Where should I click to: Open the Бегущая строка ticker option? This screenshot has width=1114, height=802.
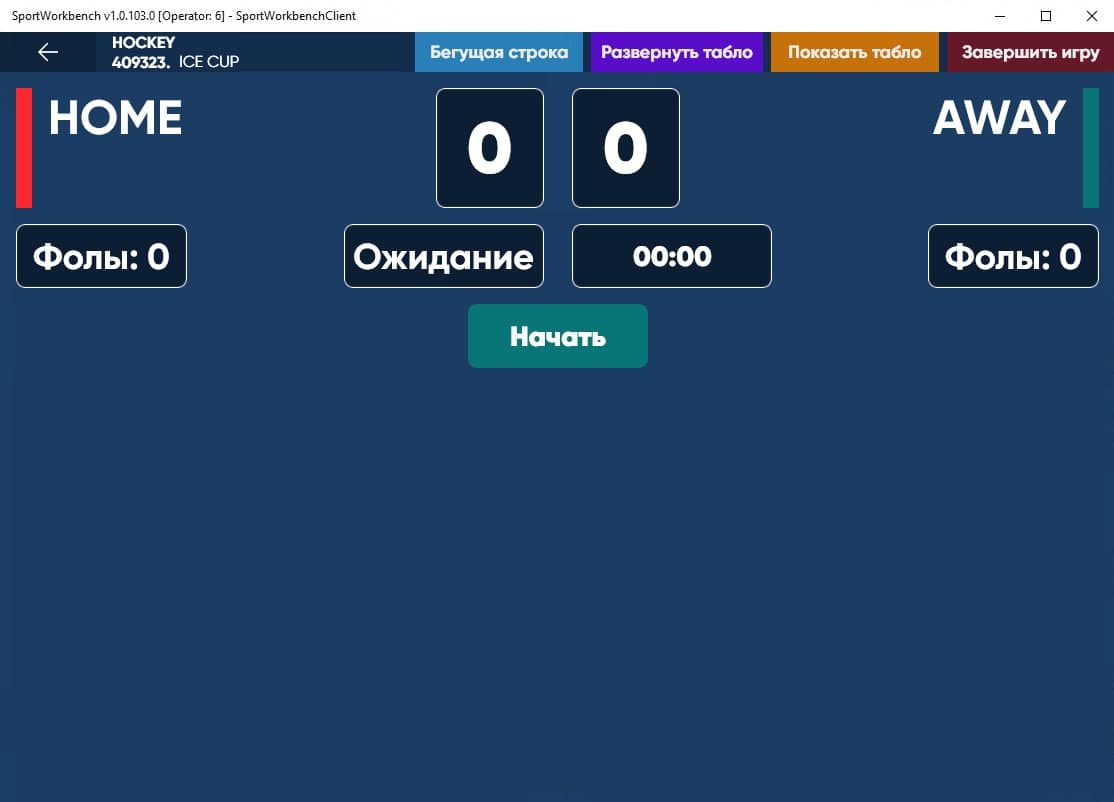click(x=498, y=52)
